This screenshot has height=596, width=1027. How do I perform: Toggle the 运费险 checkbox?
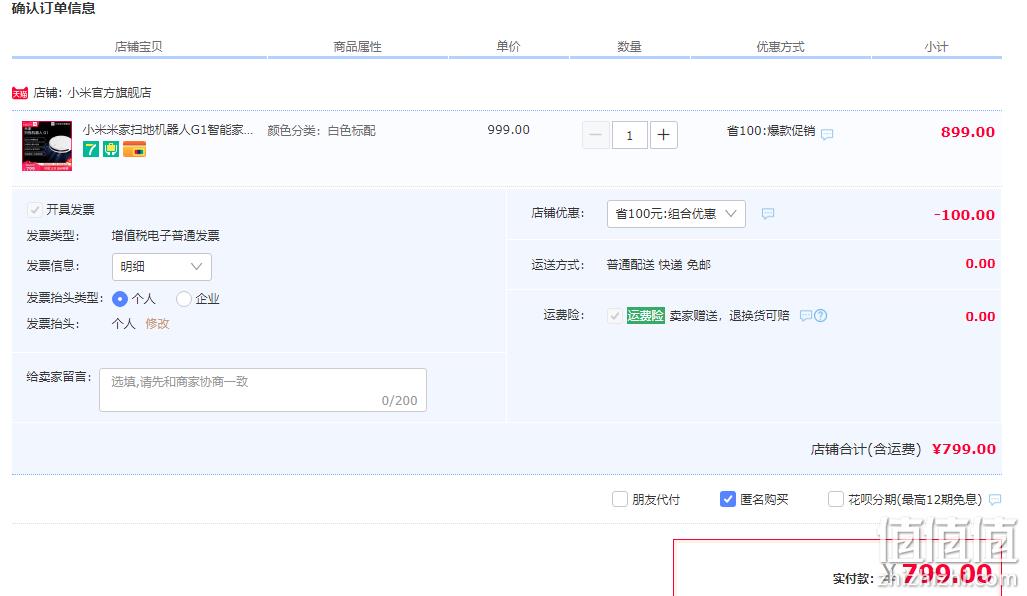pos(614,316)
